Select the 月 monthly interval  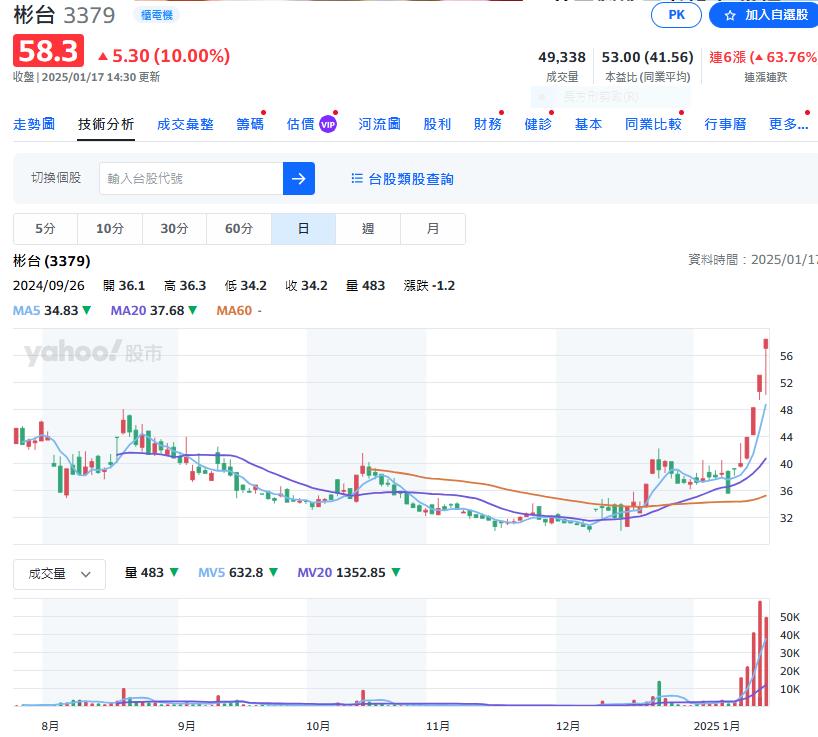(x=432, y=228)
